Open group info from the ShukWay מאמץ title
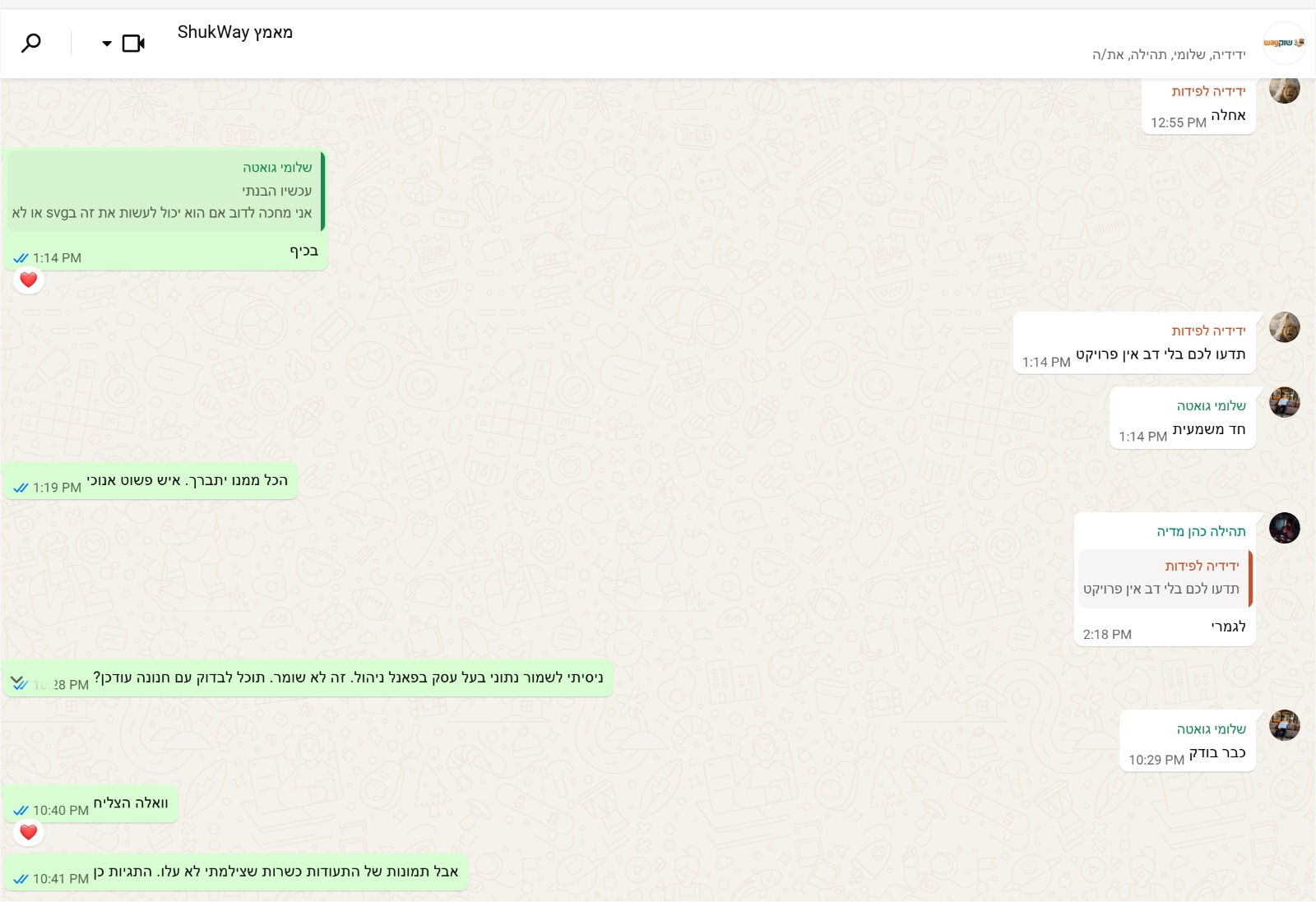The height and width of the screenshot is (902, 1316). (x=234, y=32)
